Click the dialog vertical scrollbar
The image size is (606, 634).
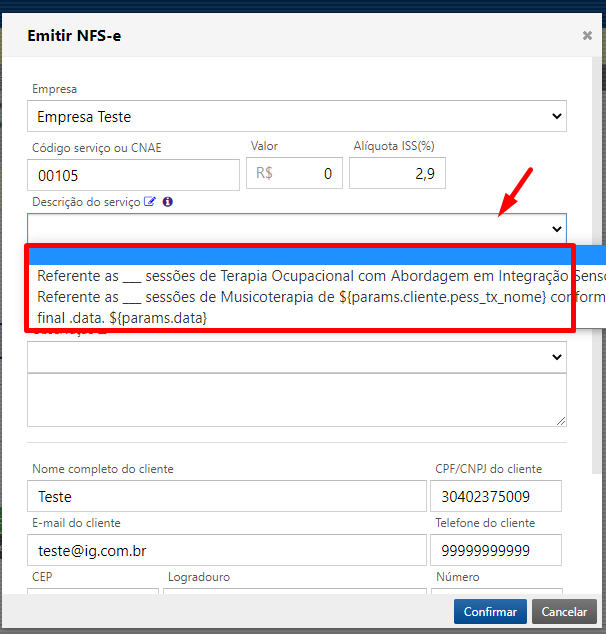click(596, 265)
